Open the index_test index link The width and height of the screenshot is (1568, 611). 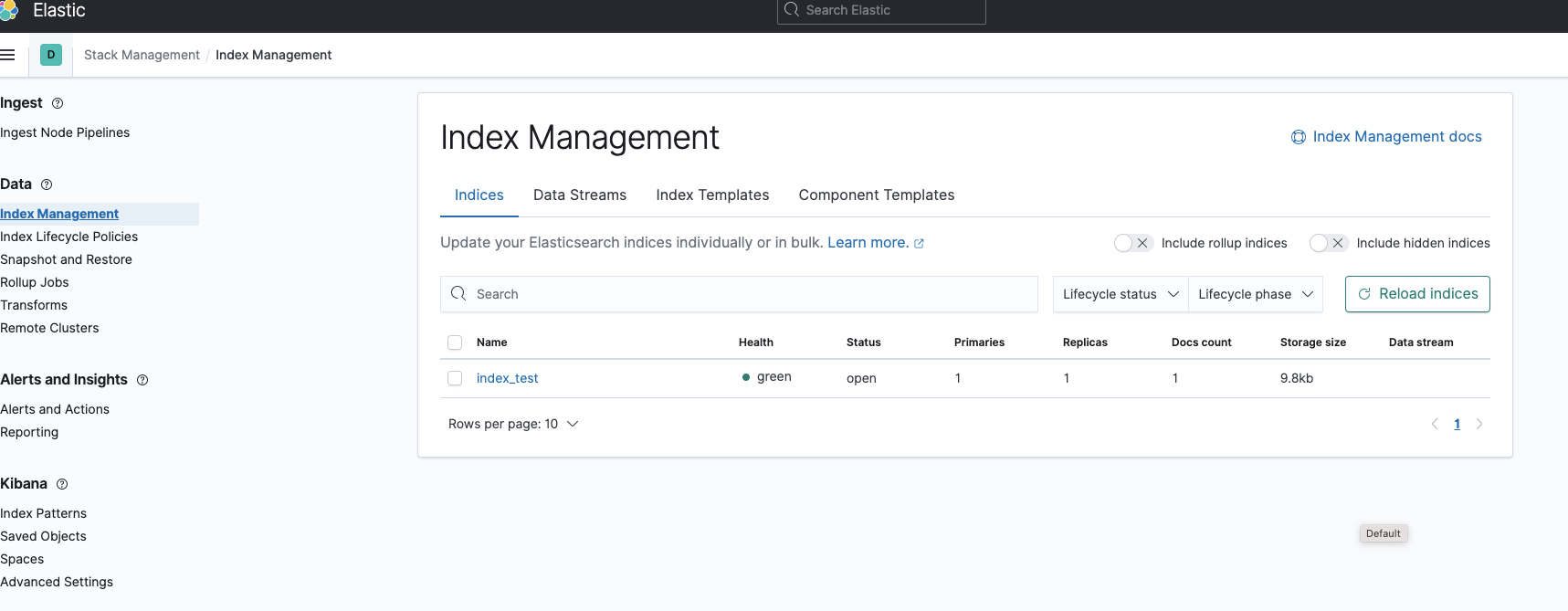508,378
